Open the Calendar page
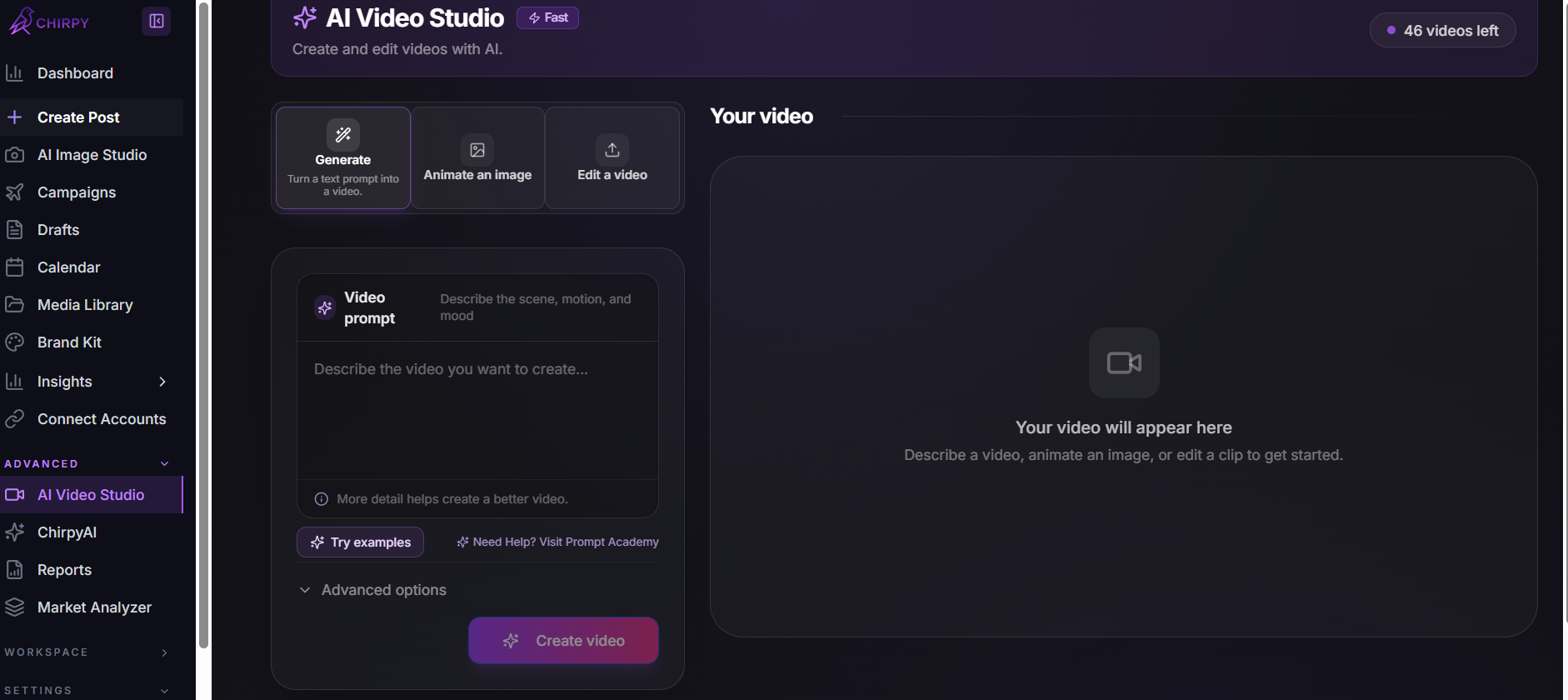The height and width of the screenshot is (700, 1568). click(x=92, y=267)
